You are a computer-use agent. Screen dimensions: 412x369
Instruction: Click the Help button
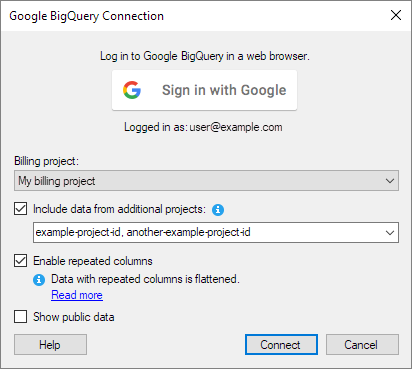point(50,345)
